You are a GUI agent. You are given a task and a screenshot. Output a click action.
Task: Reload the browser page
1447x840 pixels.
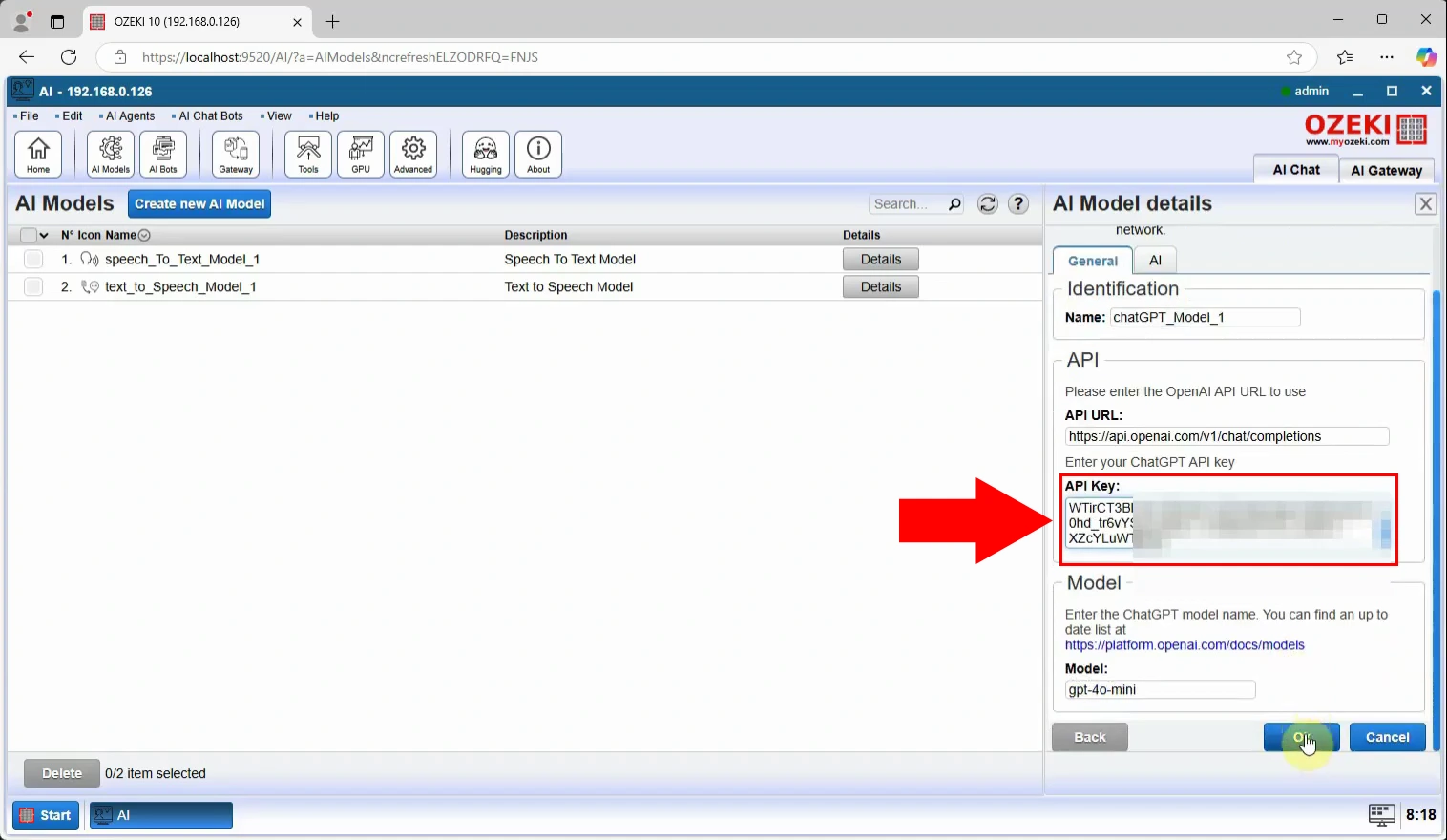(69, 57)
